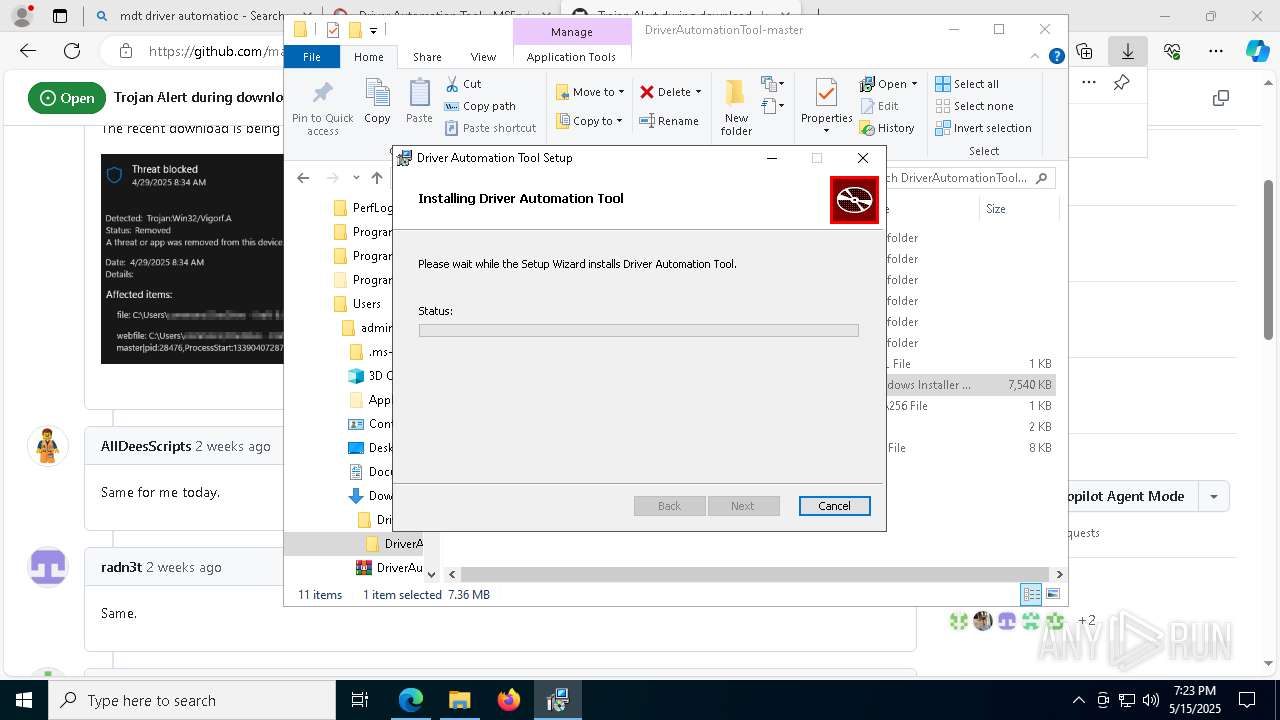Click the Rename ribbon button
The width and height of the screenshot is (1280, 720).
pos(669,121)
